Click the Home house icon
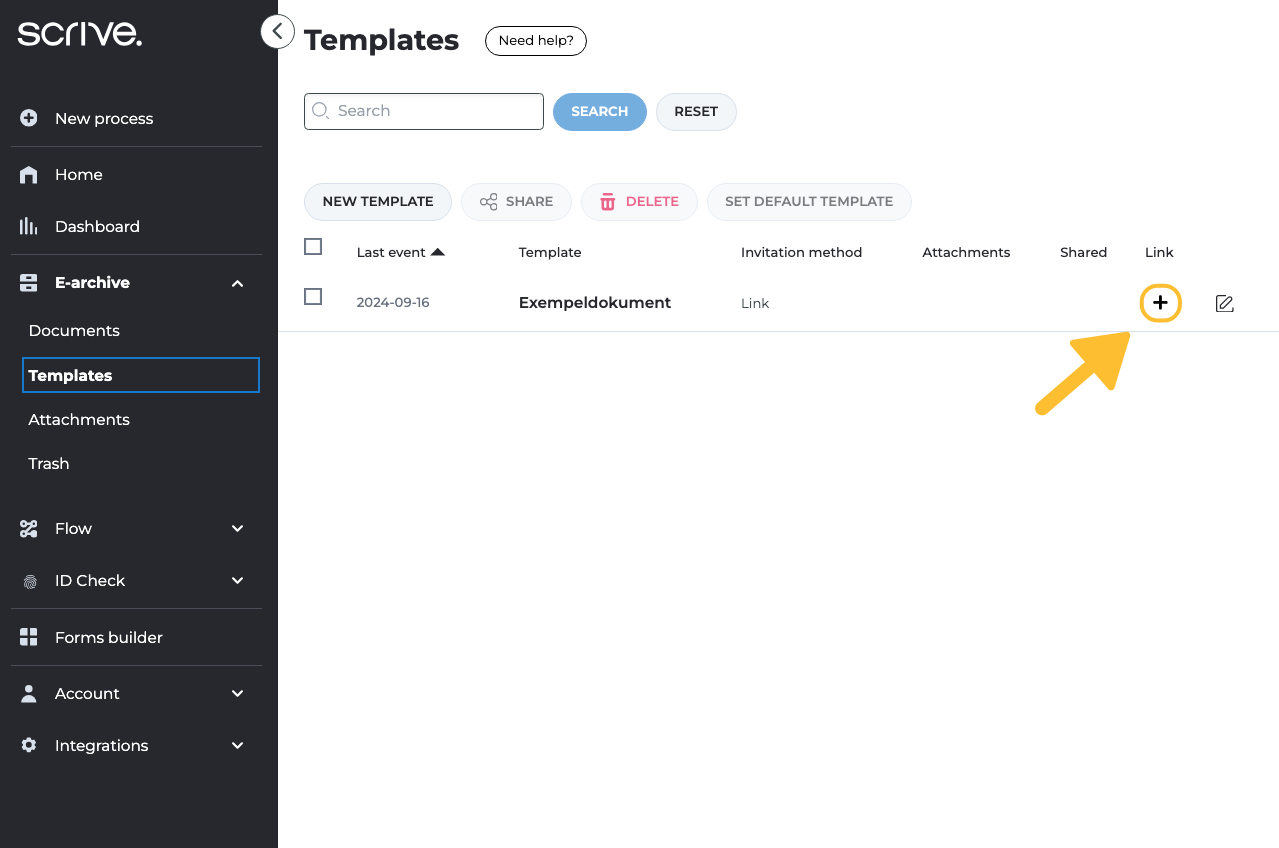Image resolution: width=1279 pixels, height=848 pixels. 29,175
